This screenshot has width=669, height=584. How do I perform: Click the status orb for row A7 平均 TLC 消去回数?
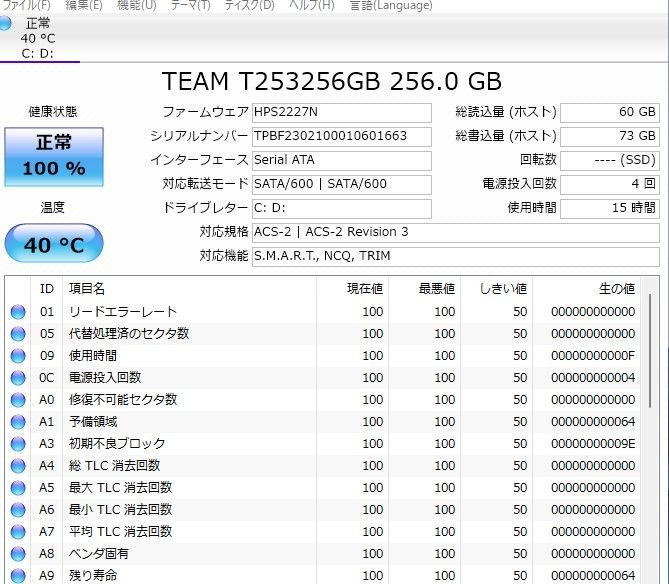[x=18, y=532]
